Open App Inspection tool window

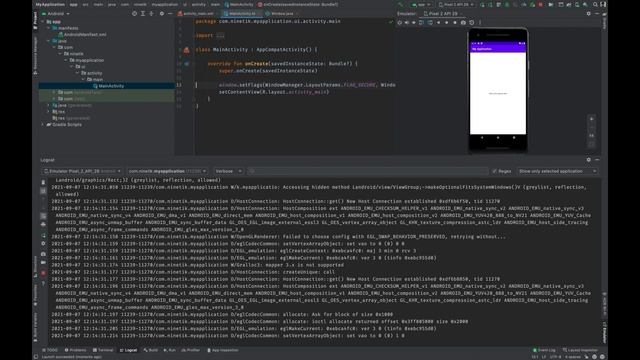point(223,350)
